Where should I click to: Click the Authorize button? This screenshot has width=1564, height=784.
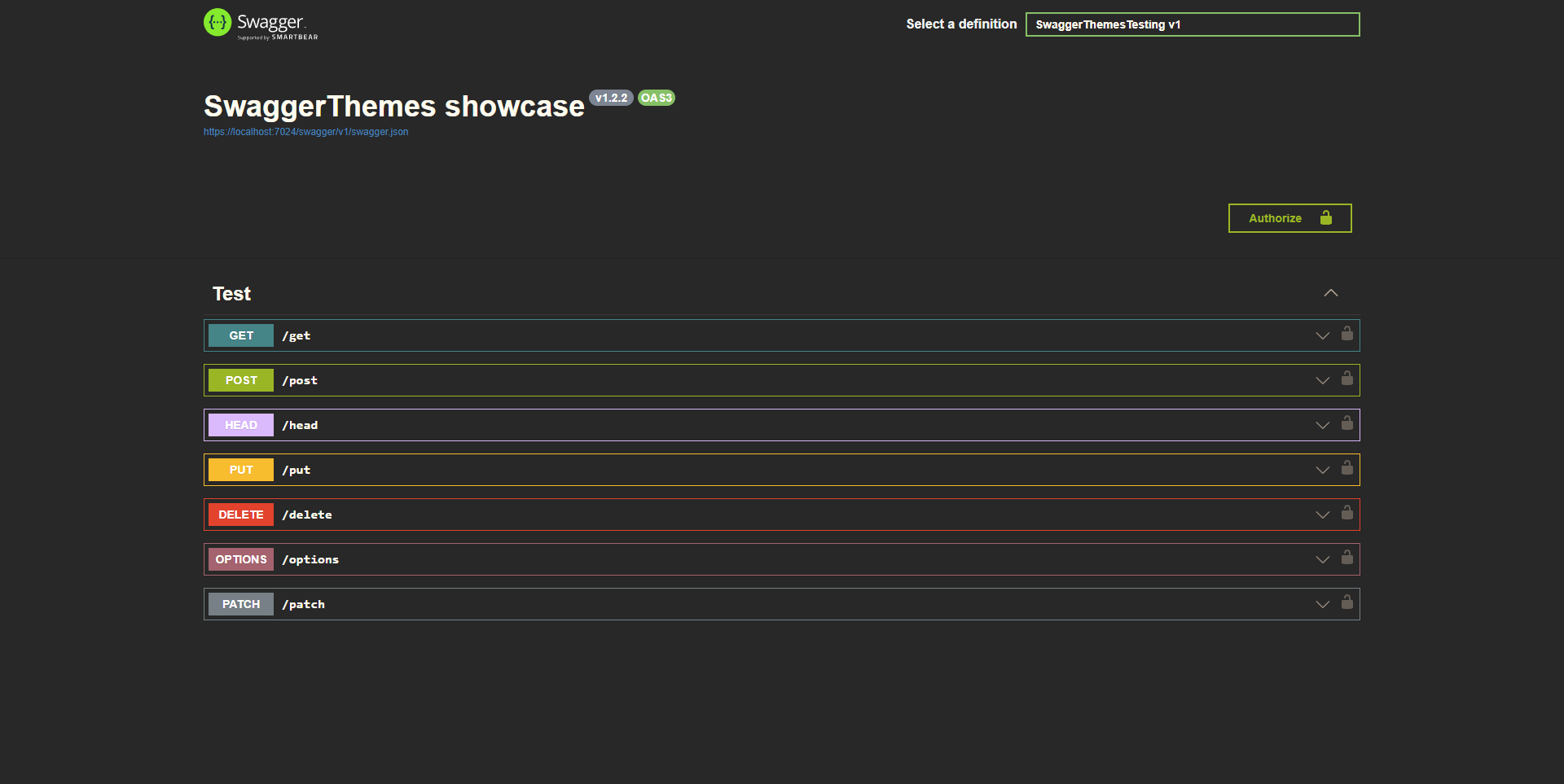tap(1290, 218)
